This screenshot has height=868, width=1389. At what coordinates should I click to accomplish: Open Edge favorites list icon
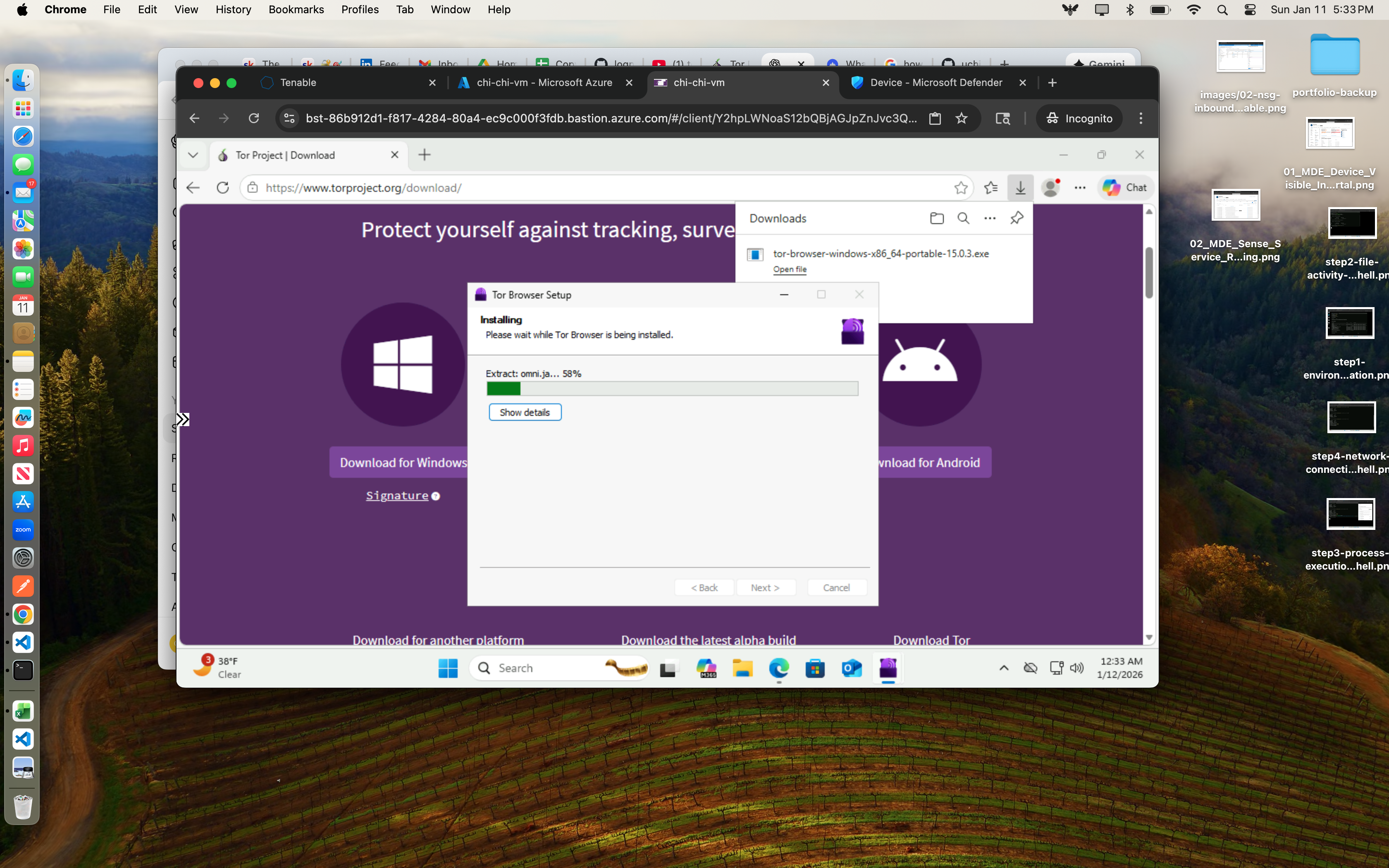[990, 188]
